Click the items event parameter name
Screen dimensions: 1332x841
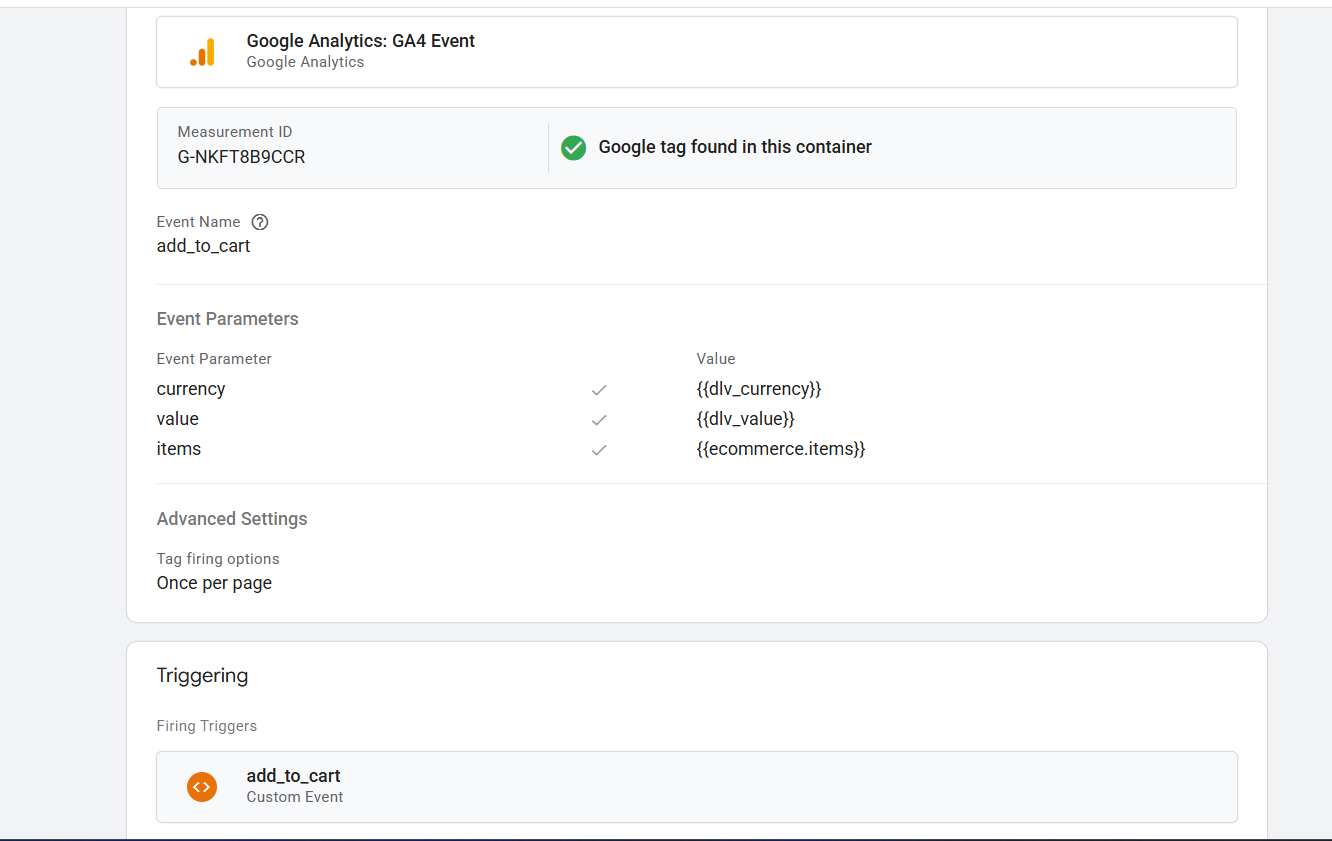pyautogui.click(x=179, y=449)
